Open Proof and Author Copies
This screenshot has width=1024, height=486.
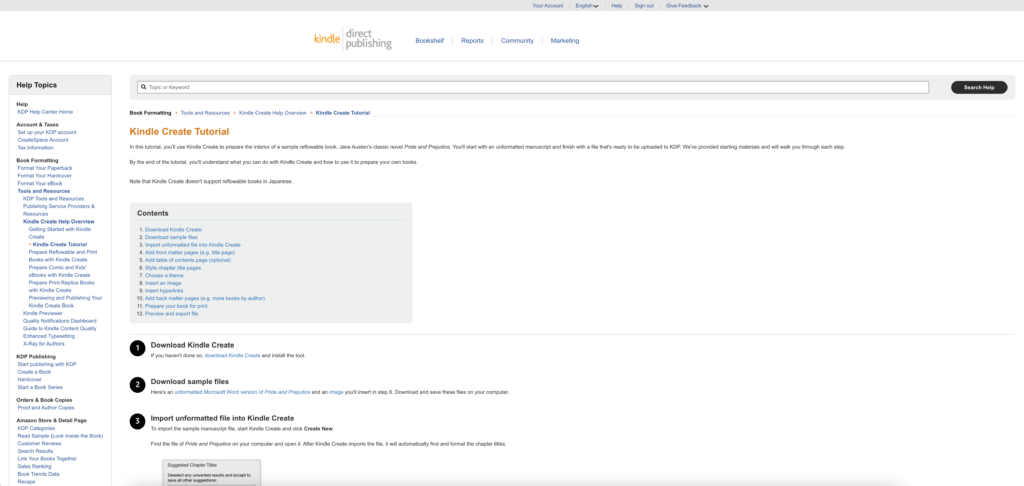coord(46,408)
